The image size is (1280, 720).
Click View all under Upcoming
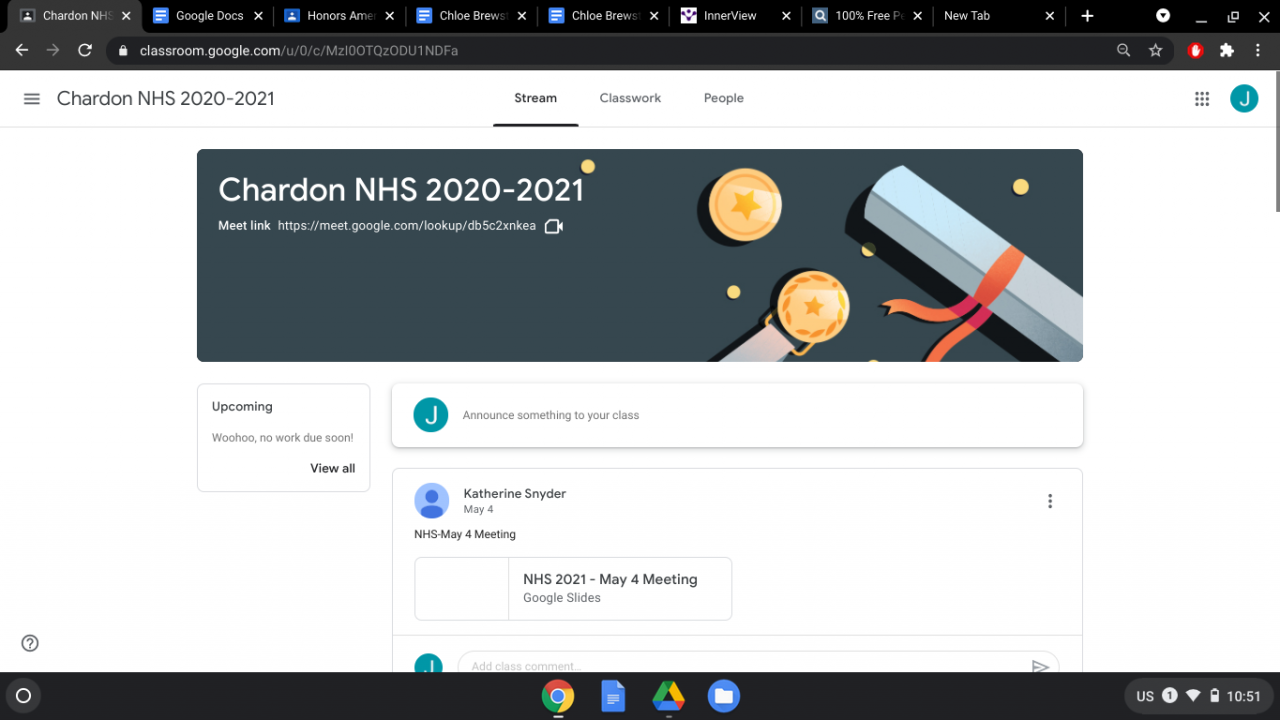333,468
